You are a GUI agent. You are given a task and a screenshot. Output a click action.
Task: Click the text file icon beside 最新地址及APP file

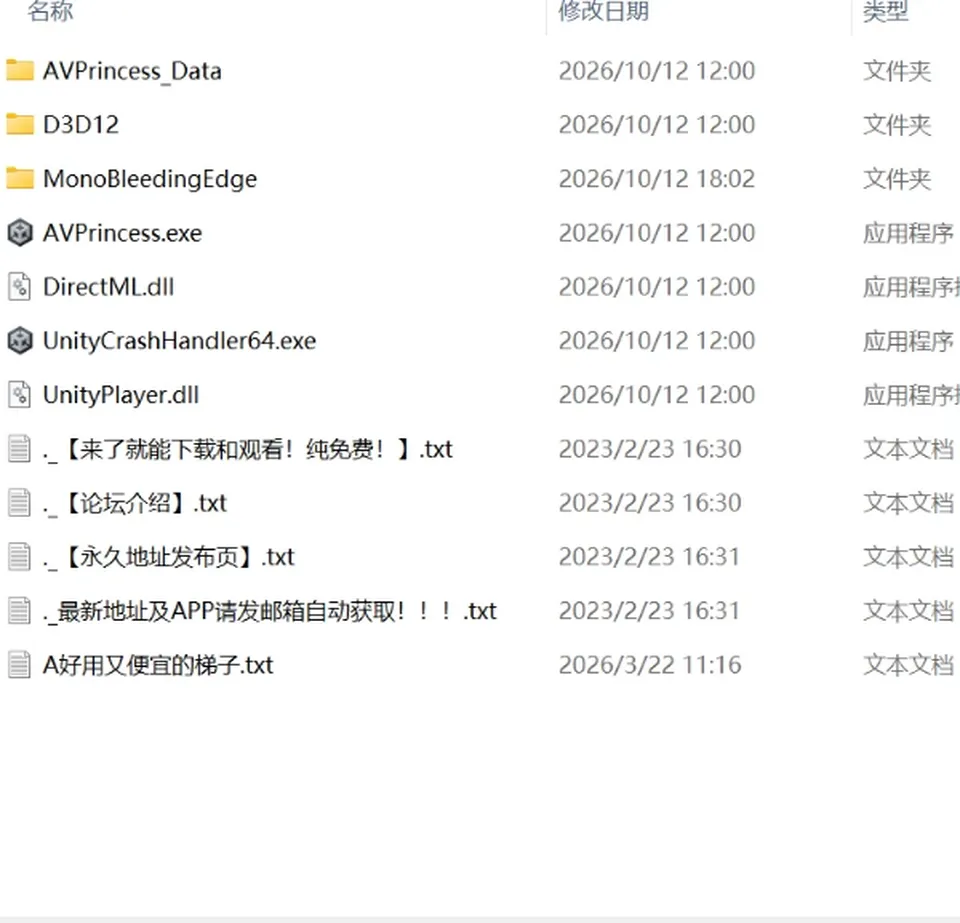pyautogui.click(x=20, y=611)
